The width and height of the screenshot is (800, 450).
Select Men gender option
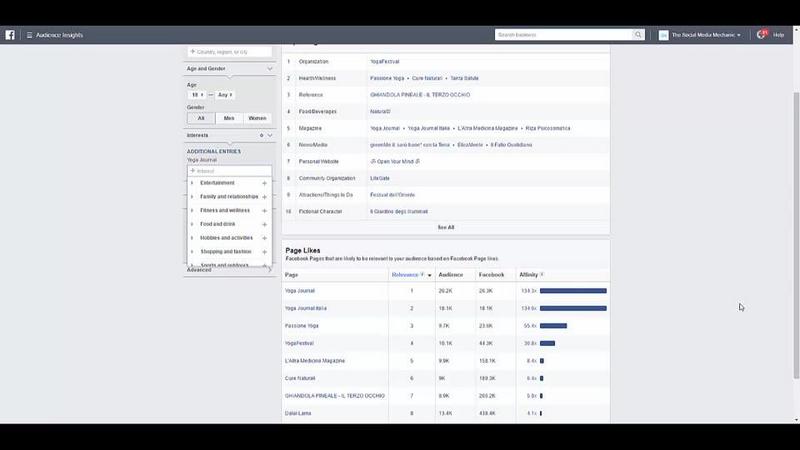pyautogui.click(x=229, y=118)
